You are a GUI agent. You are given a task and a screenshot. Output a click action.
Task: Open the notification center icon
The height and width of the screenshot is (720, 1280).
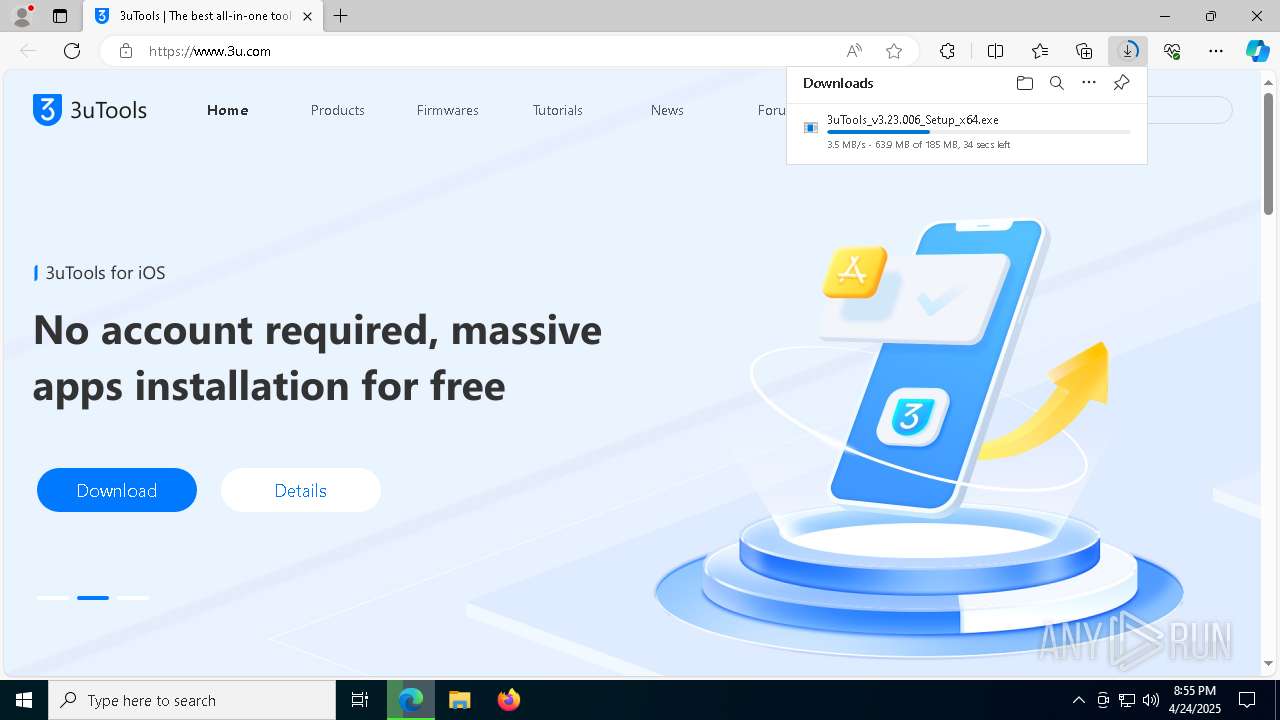click(1247, 700)
